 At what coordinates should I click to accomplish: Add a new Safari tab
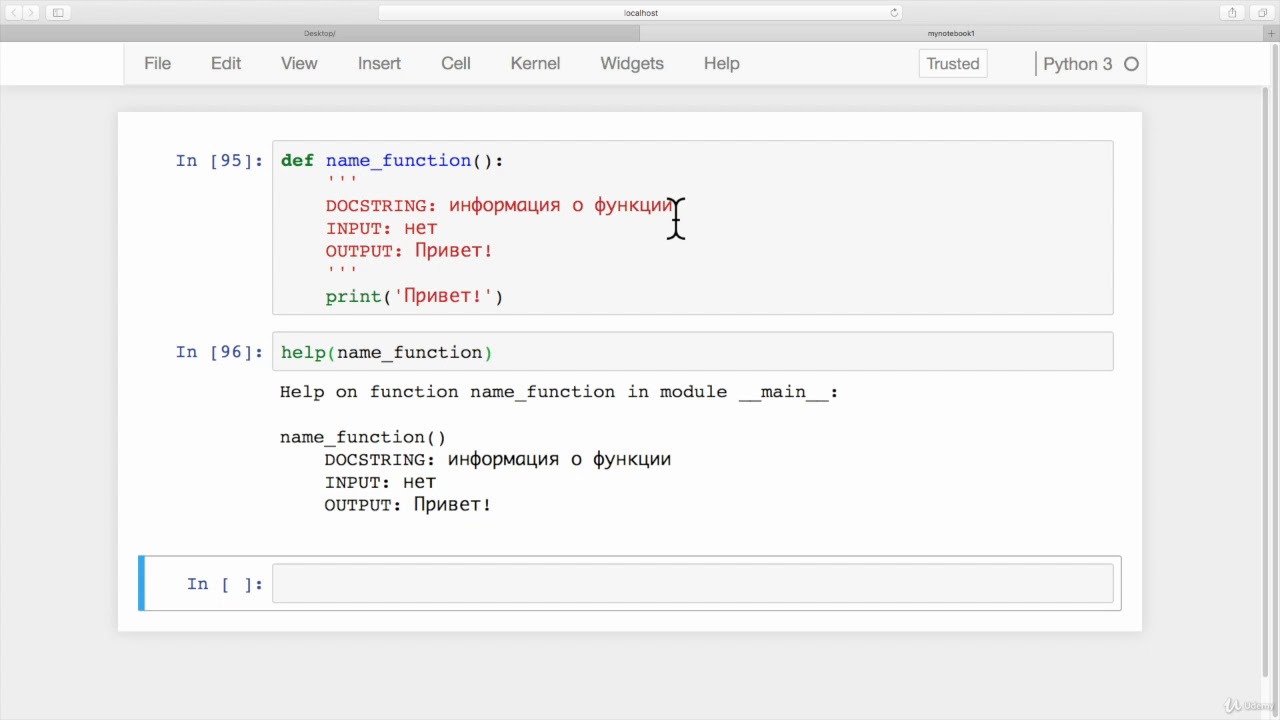click(1272, 33)
